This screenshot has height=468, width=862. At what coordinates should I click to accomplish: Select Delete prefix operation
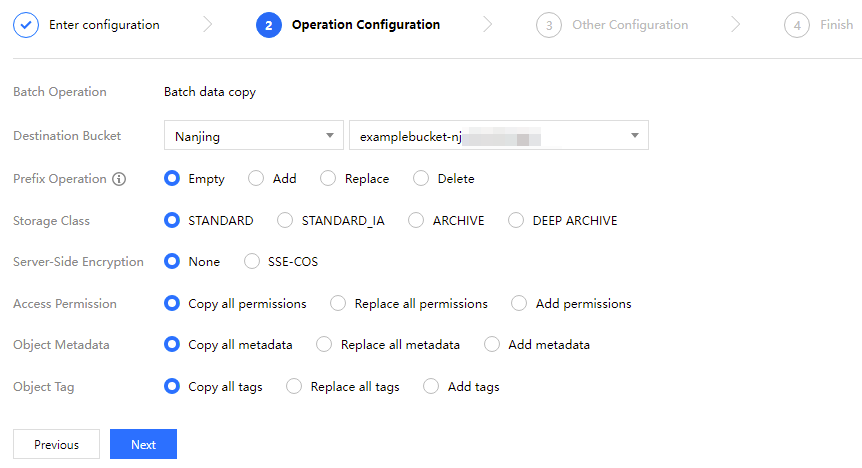pyautogui.click(x=420, y=179)
